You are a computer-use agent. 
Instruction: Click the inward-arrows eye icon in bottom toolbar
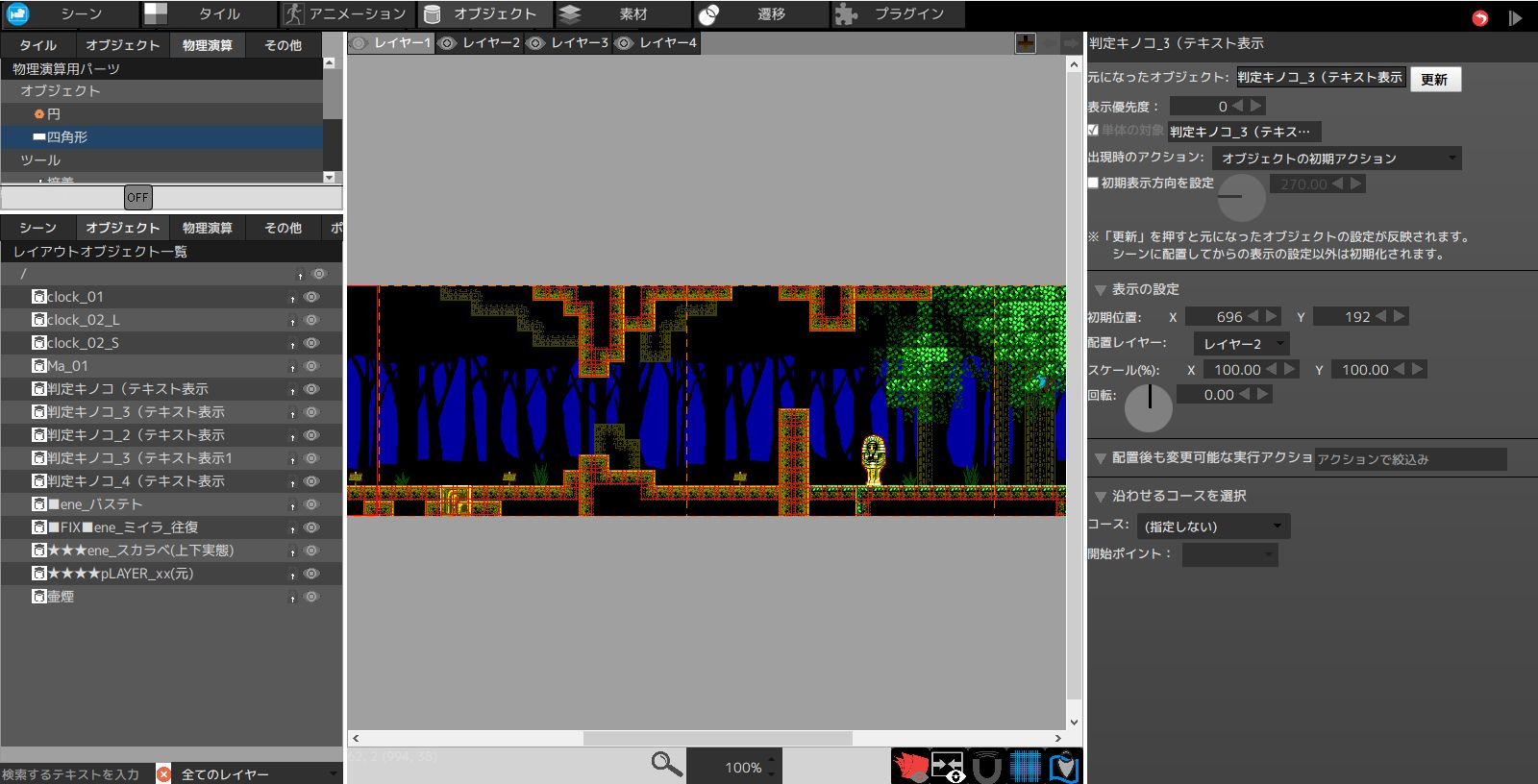pyautogui.click(x=948, y=767)
